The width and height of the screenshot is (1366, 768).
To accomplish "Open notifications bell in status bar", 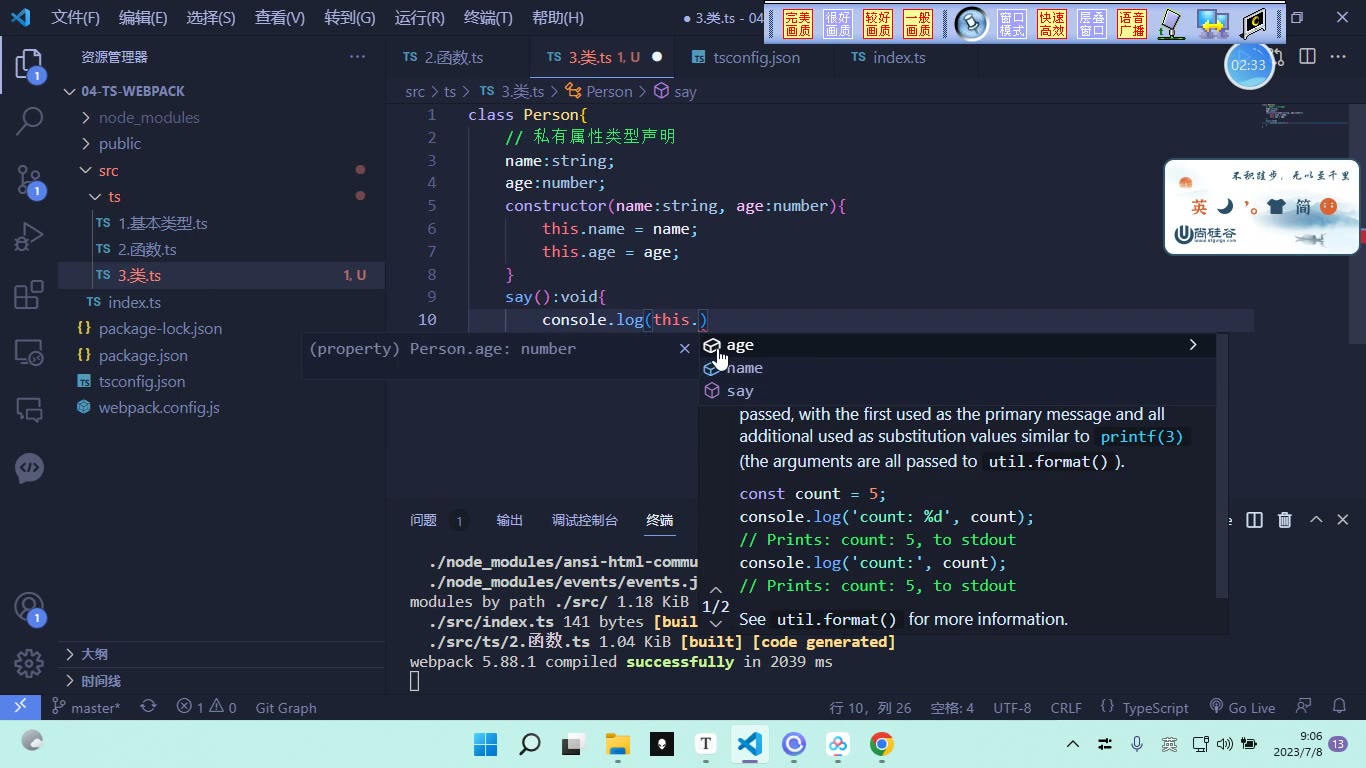I will 1337,707.
